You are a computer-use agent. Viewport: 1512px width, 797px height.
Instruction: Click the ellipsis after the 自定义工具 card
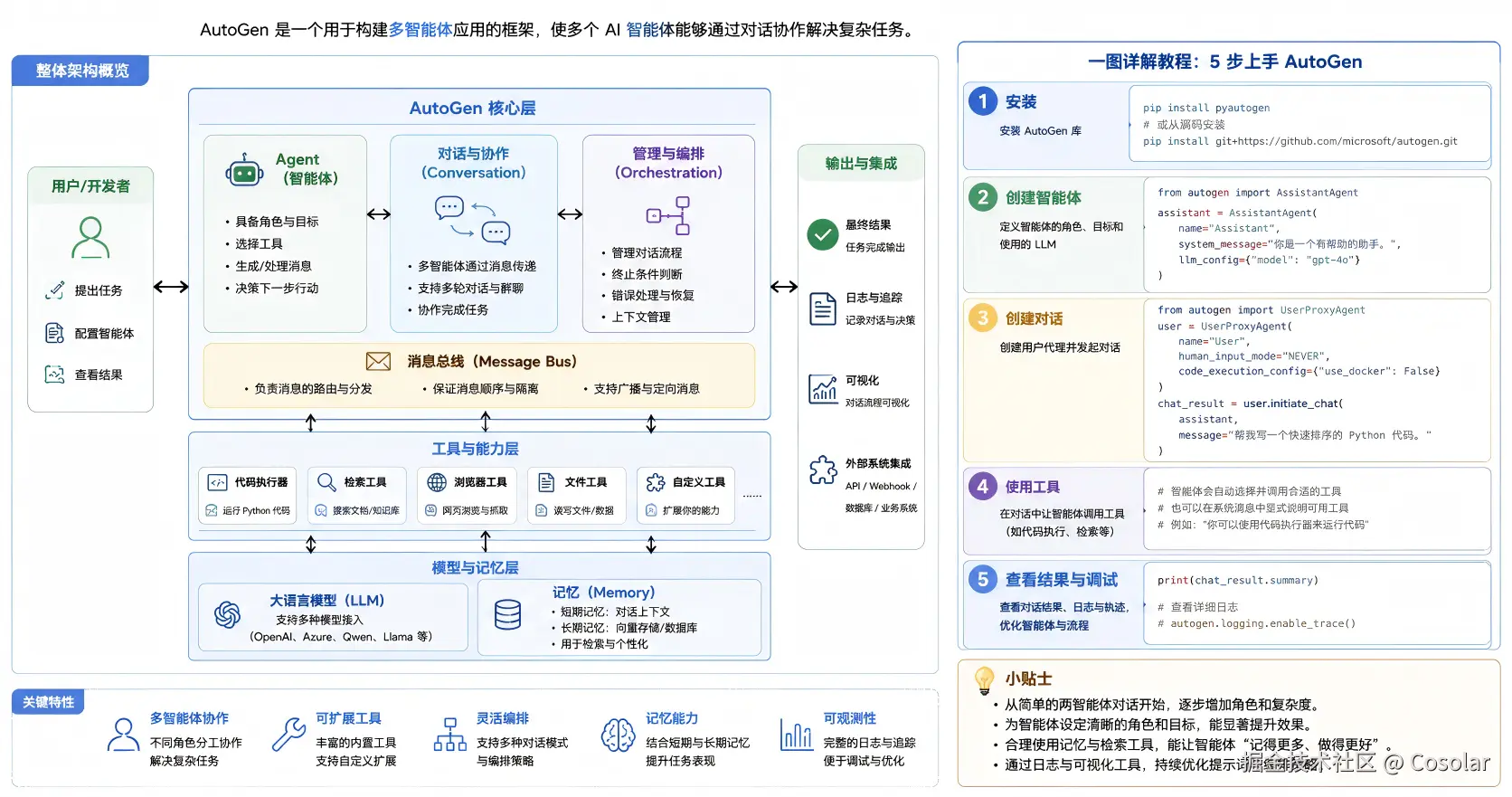click(x=752, y=496)
